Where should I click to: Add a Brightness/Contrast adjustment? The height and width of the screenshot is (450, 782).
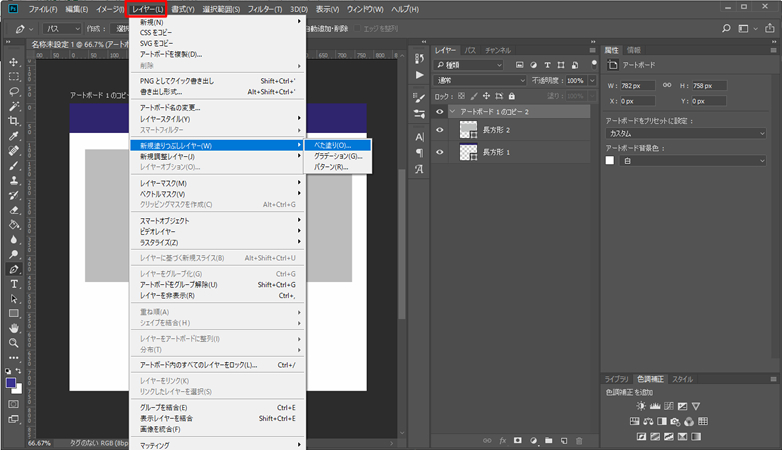pos(641,406)
